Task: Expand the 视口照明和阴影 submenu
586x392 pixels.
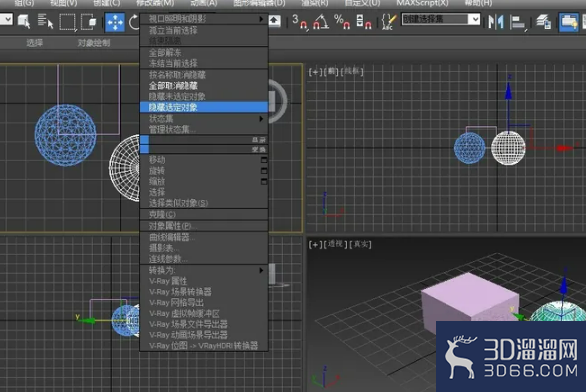Action: 204,19
